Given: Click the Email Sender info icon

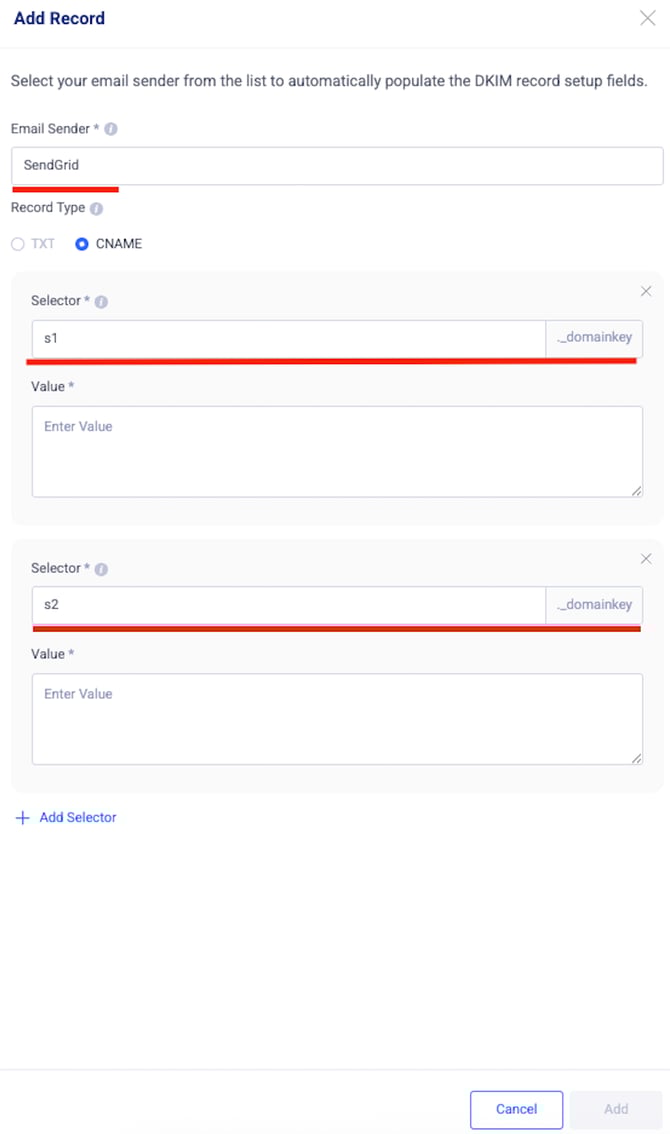Looking at the screenshot, I should (111, 129).
